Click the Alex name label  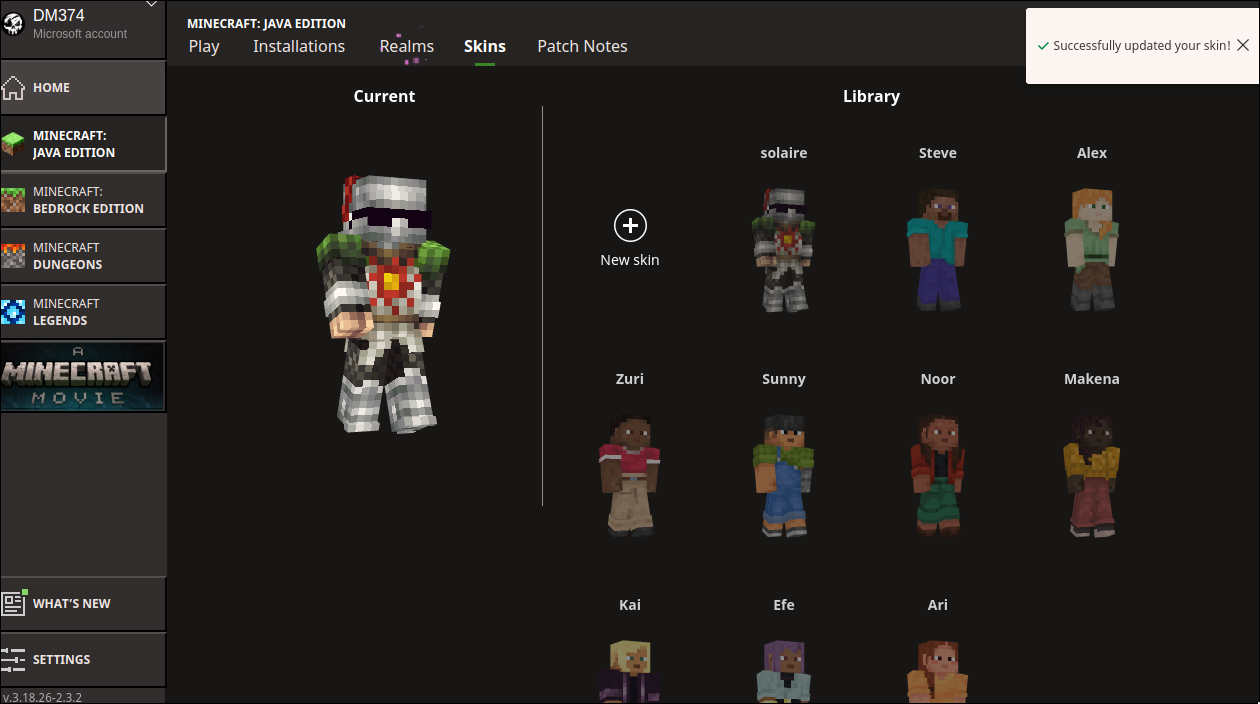click(1092, 153)
